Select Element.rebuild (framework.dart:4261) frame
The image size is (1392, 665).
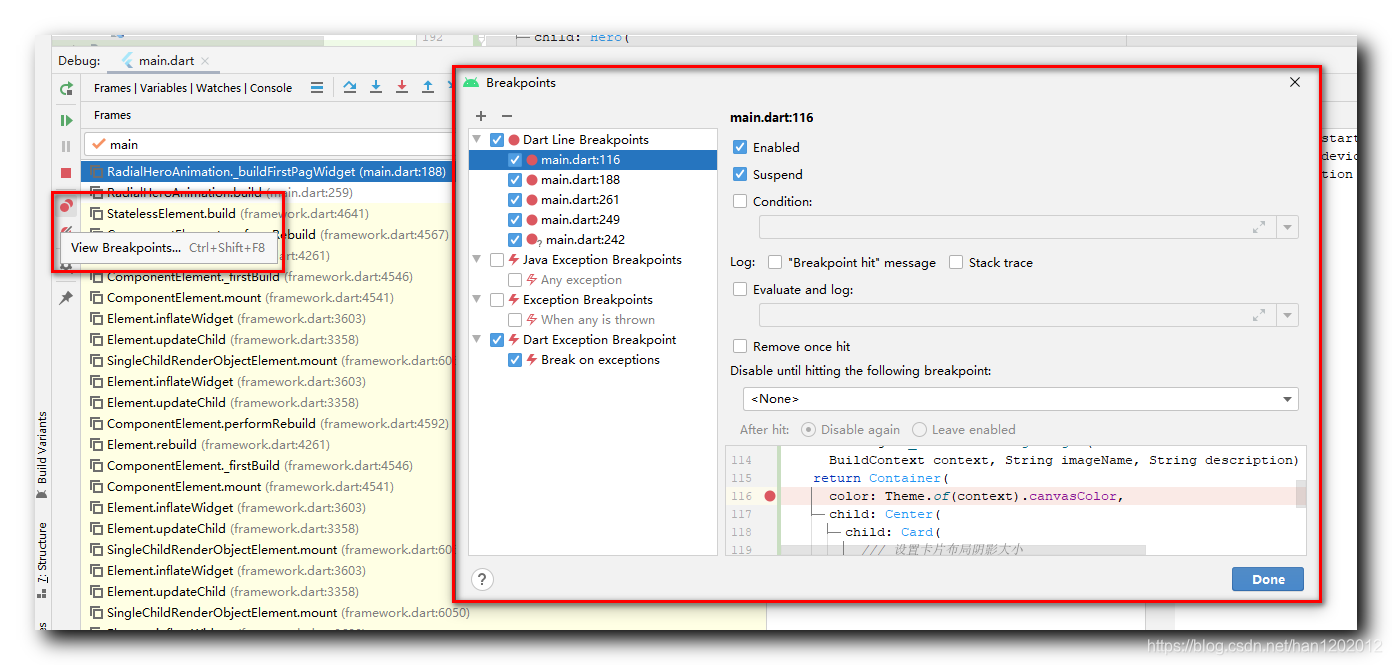(x=268, y=445)
